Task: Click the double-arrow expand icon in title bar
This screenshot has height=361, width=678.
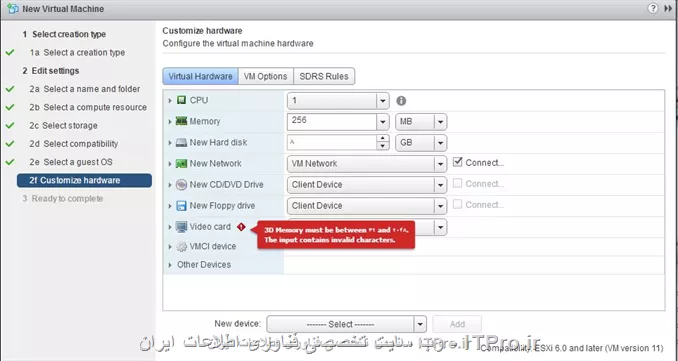Action: tap(668, 8)
